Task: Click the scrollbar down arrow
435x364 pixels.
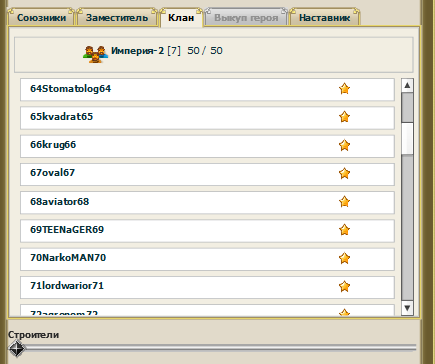Action: [x=407, y=308]
